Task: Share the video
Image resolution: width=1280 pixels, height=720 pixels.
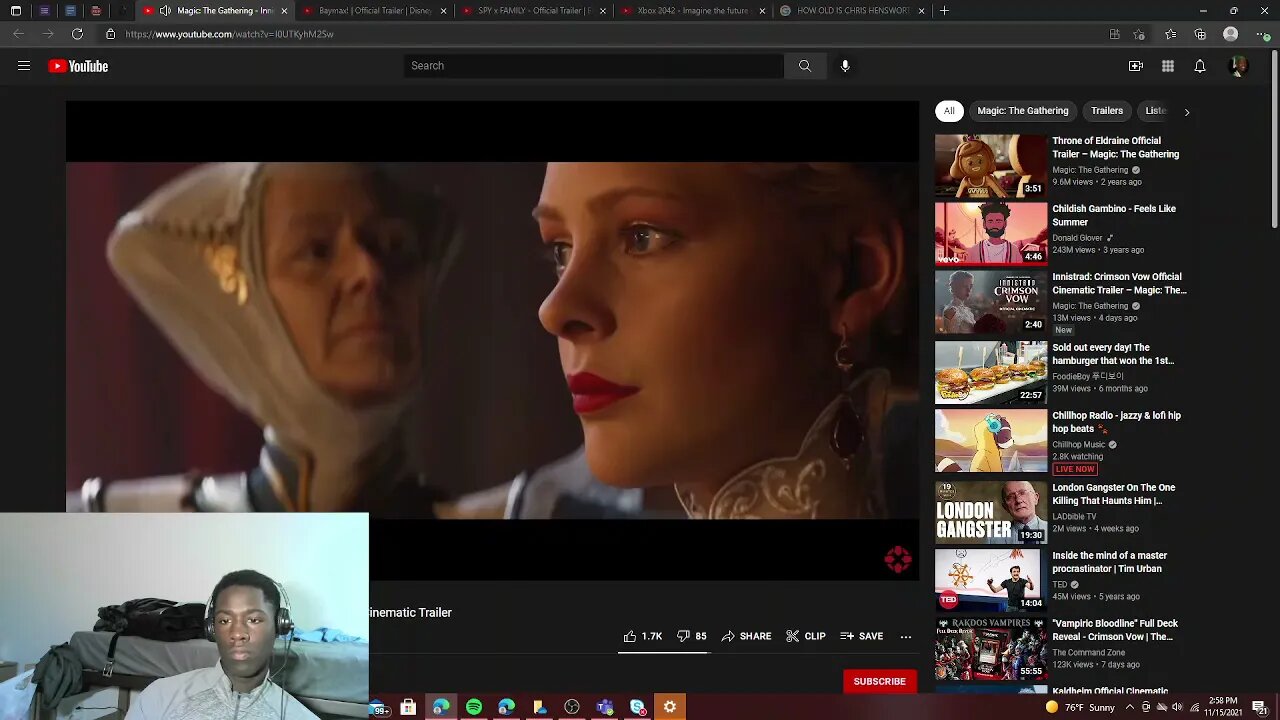Action: click(746, 636)
